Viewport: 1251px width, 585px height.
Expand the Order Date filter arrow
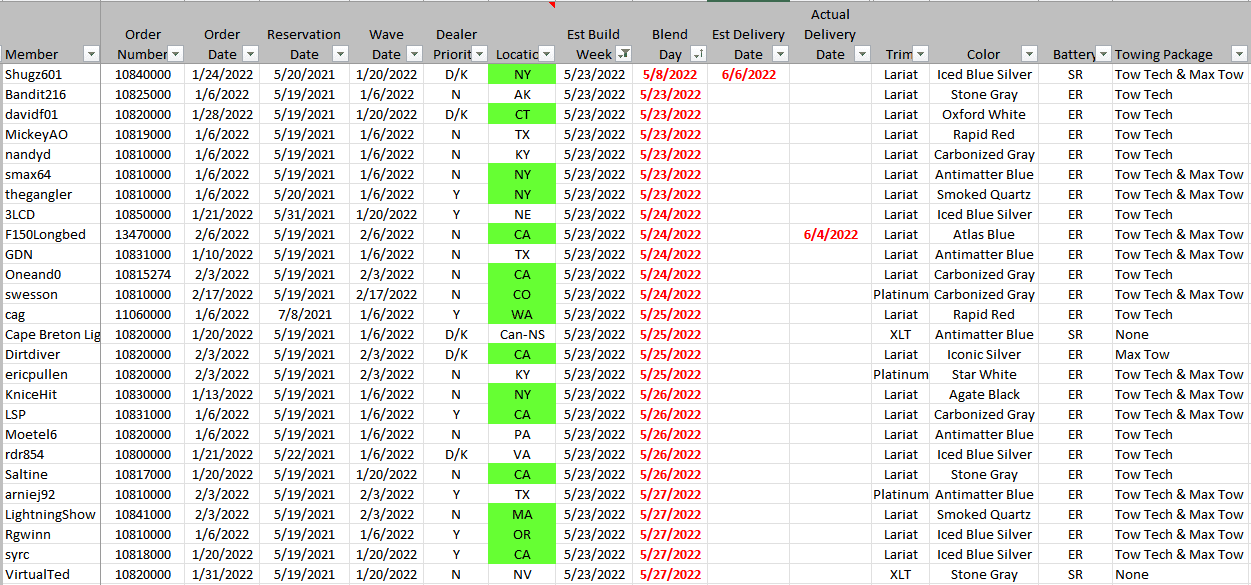(x=250, y=54)
